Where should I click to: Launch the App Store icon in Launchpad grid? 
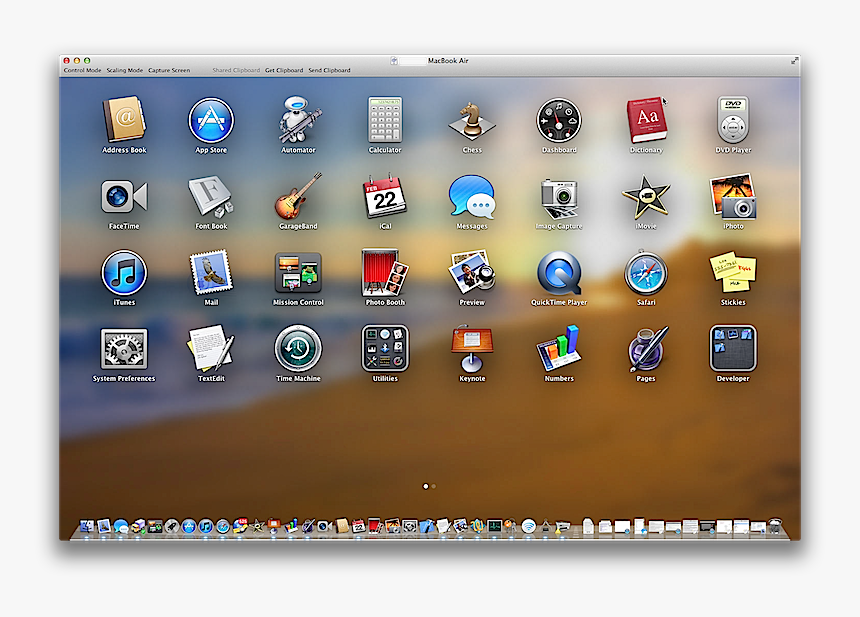211,120
